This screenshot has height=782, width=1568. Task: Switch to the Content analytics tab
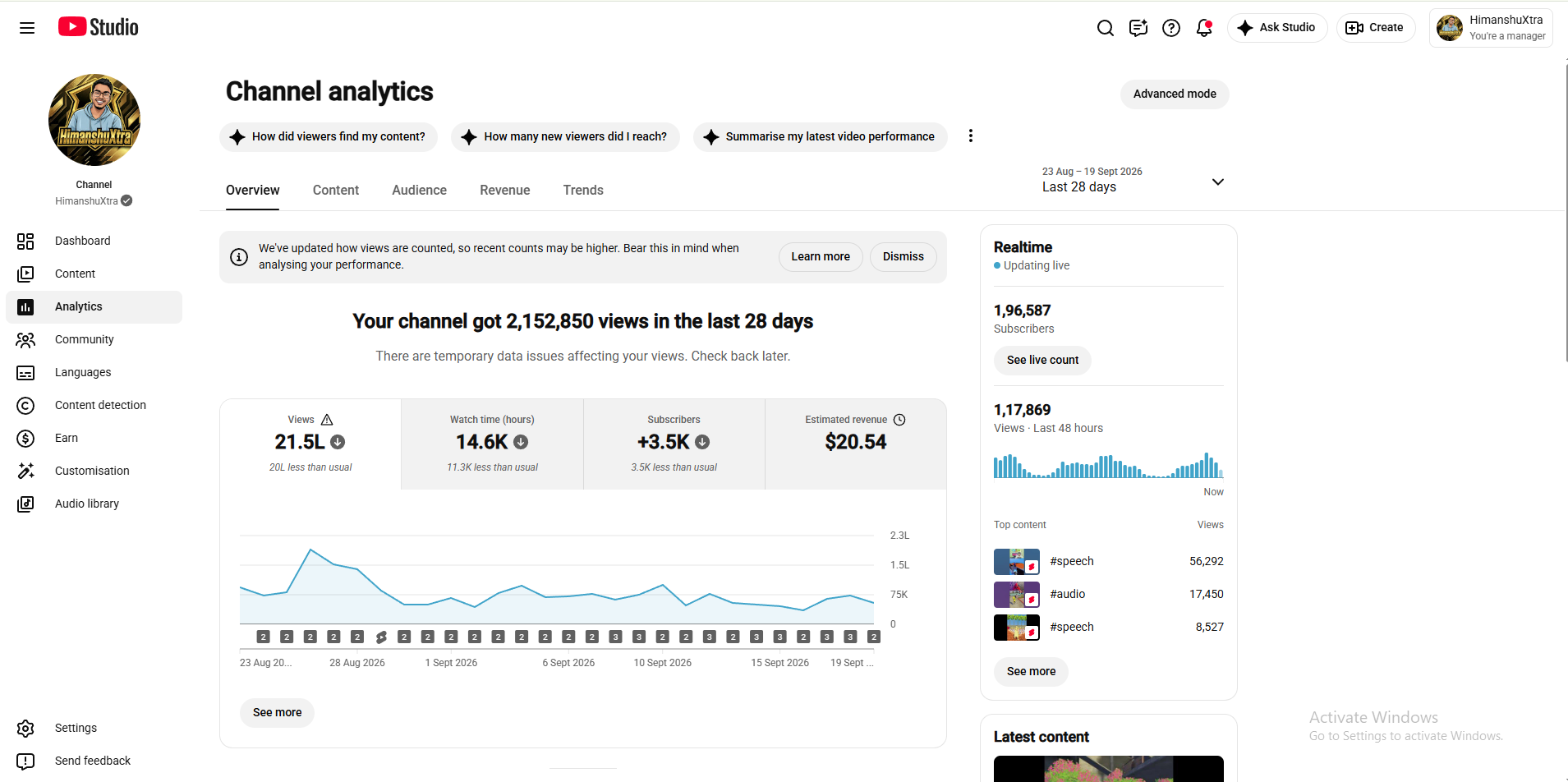[x=336, y=191]
